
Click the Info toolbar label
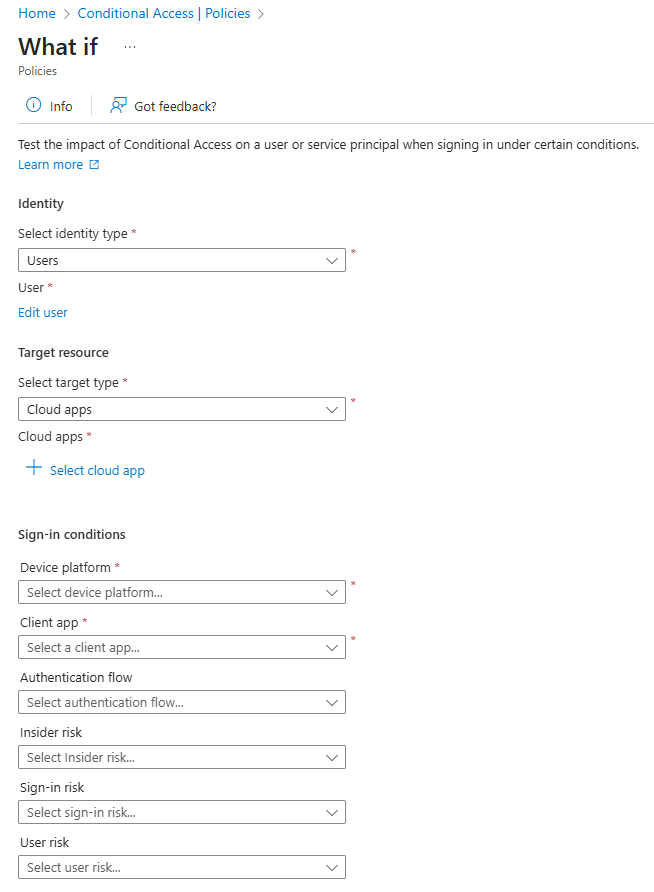click(61, 106)
